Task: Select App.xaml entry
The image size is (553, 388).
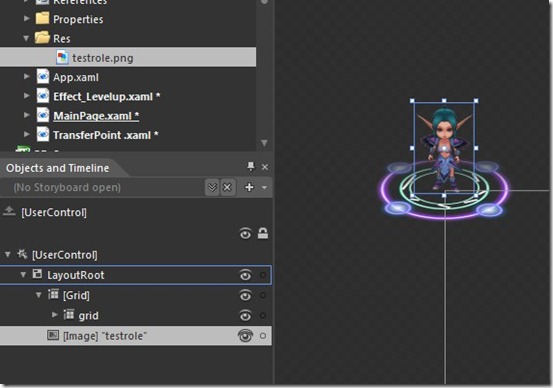Action: pos(76,77)
